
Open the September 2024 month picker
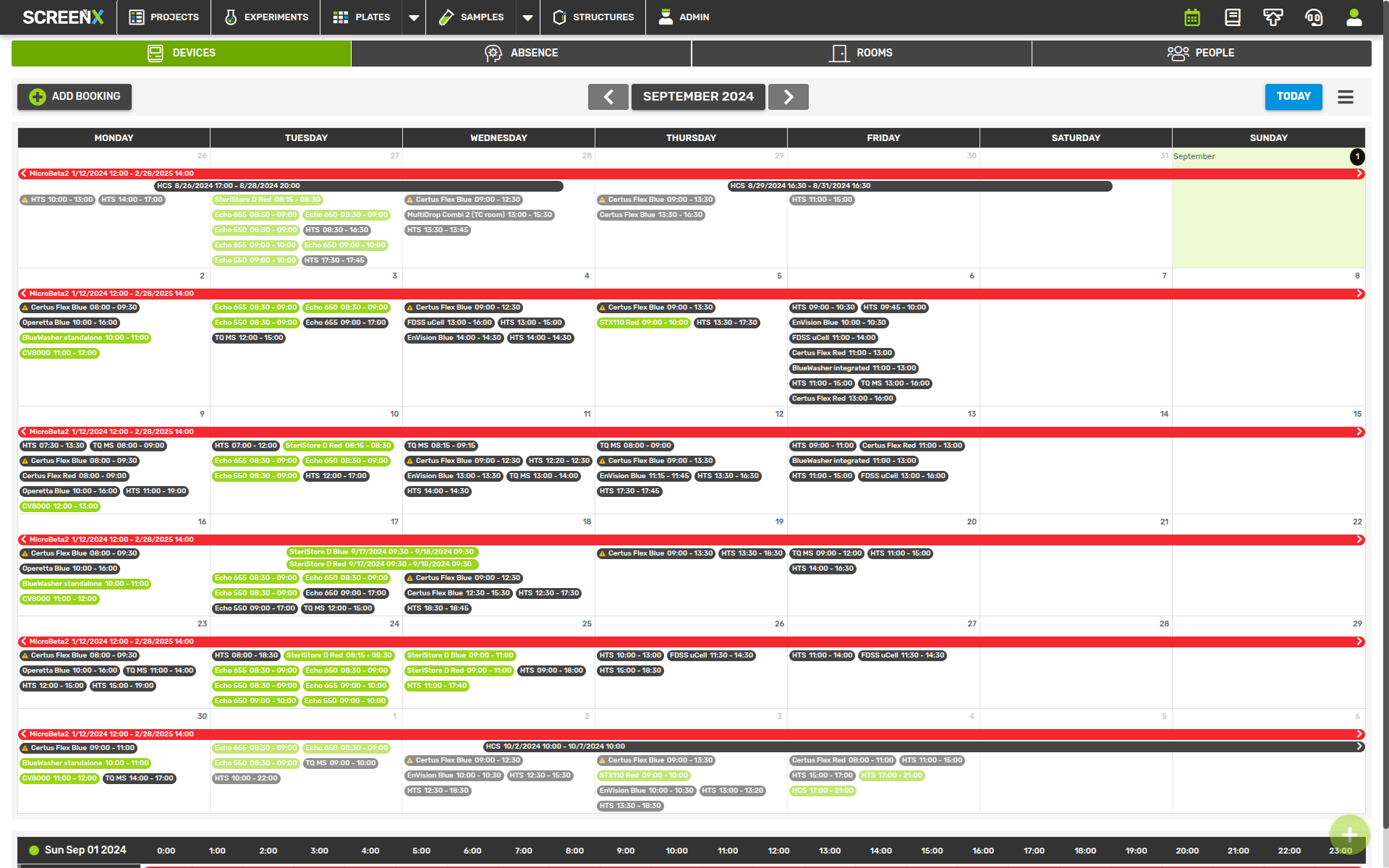(x=698, y=97)
